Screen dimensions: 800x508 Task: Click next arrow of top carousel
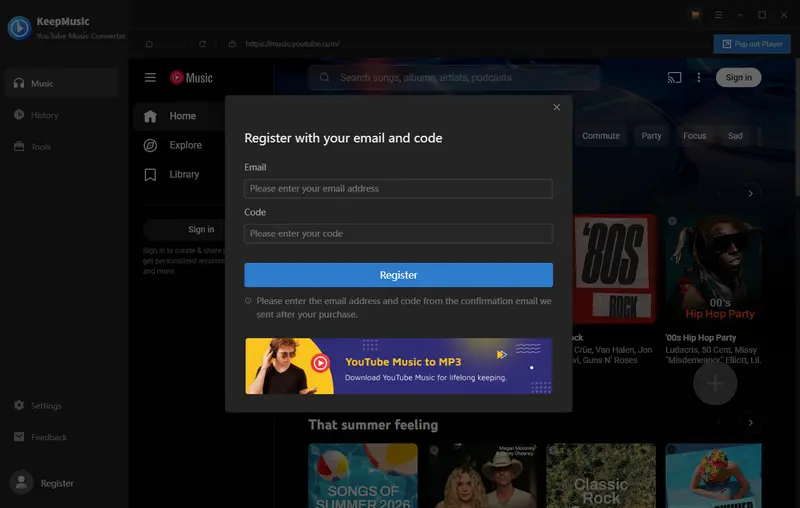point(750,193)
